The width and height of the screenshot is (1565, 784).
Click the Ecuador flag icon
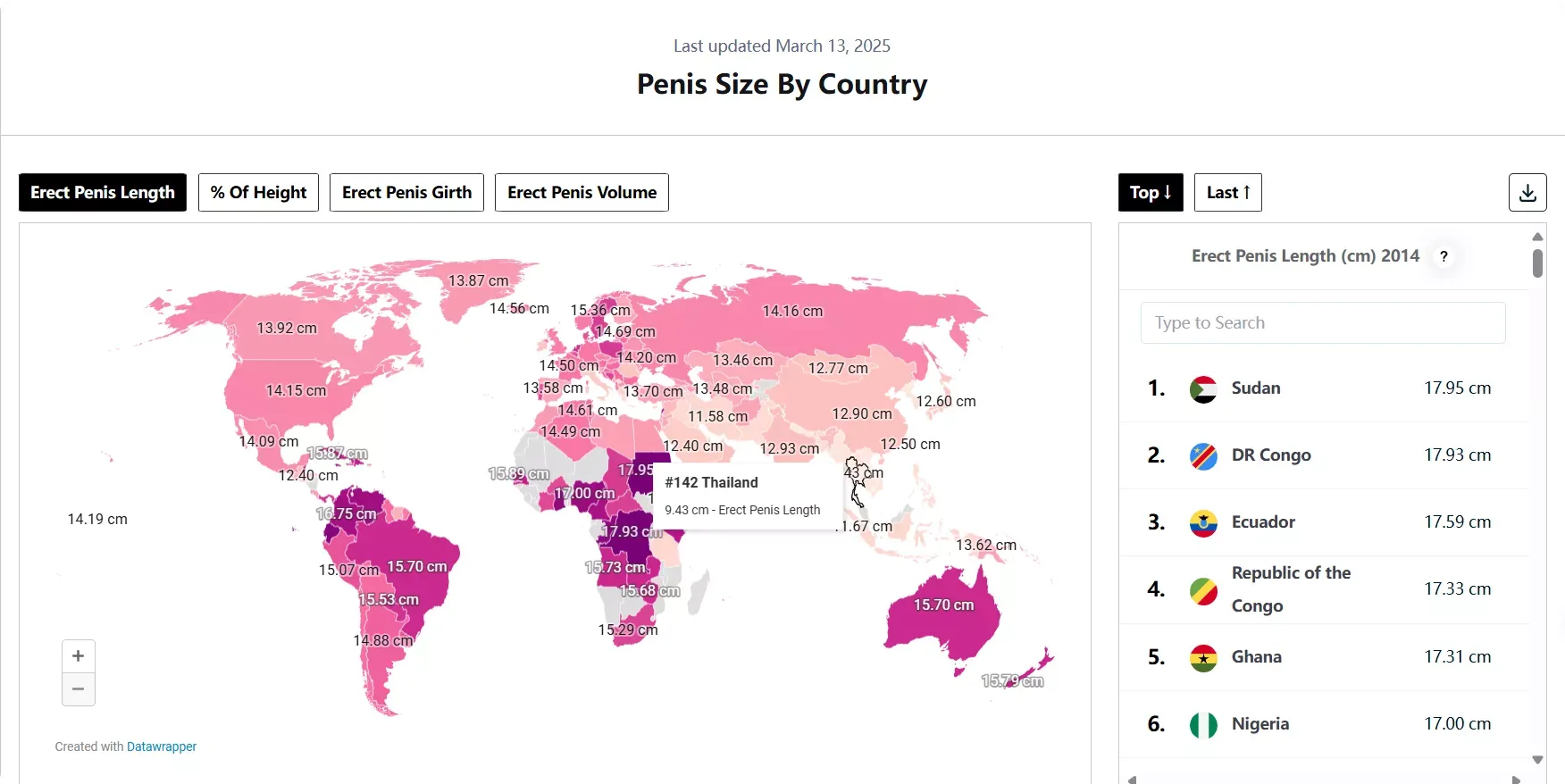1203,522
